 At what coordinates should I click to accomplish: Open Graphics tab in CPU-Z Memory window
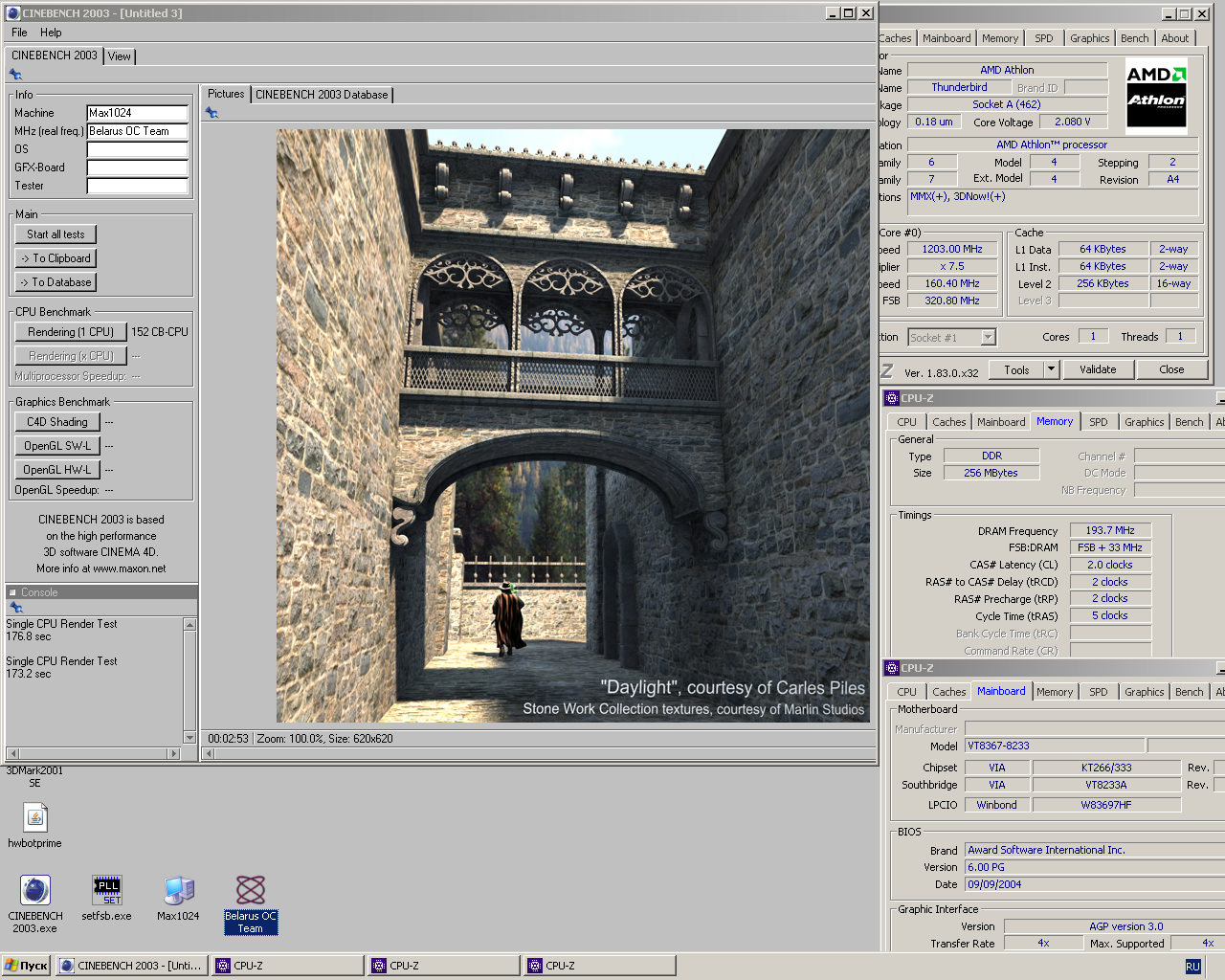1145,422
